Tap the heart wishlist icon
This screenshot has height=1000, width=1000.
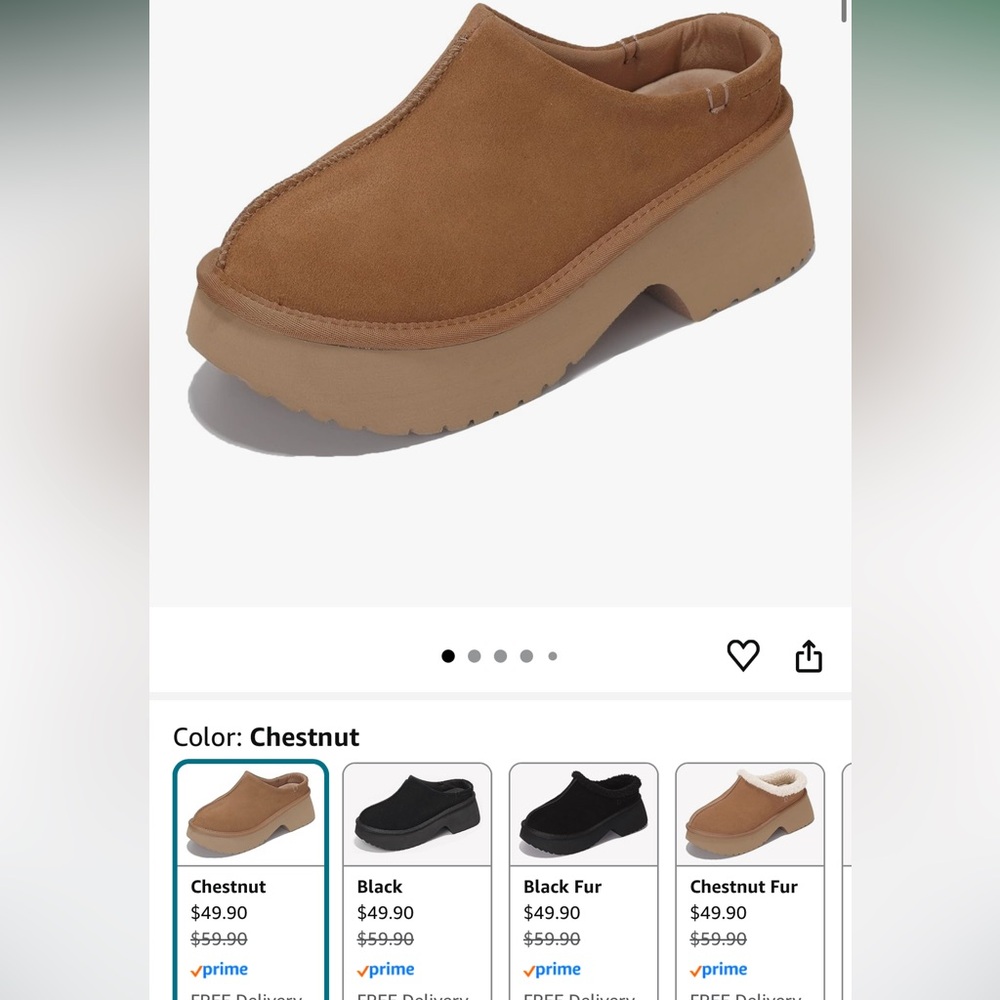click(743, 655)
